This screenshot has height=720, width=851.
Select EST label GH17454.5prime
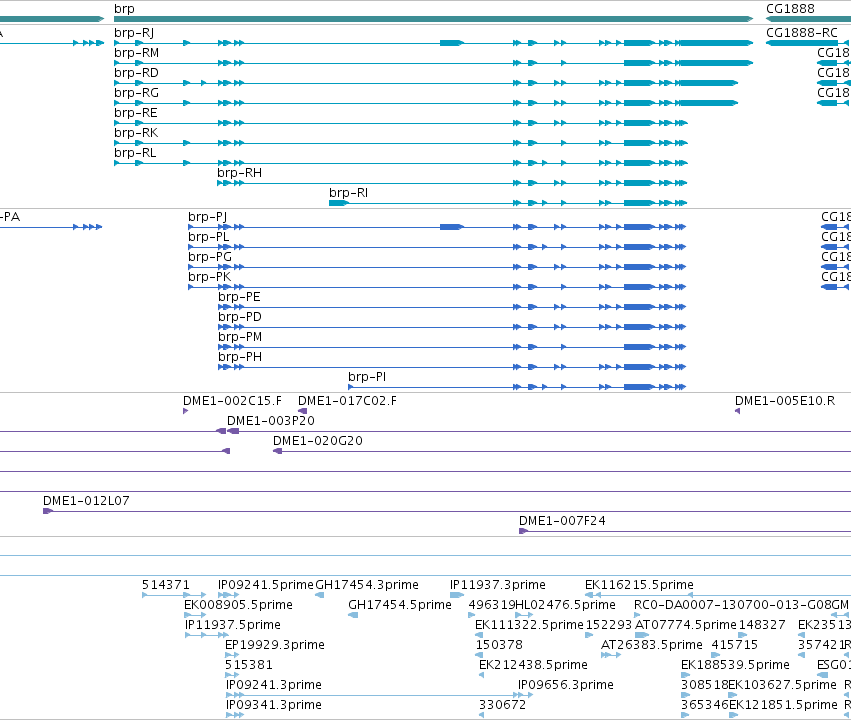[400, 605]
